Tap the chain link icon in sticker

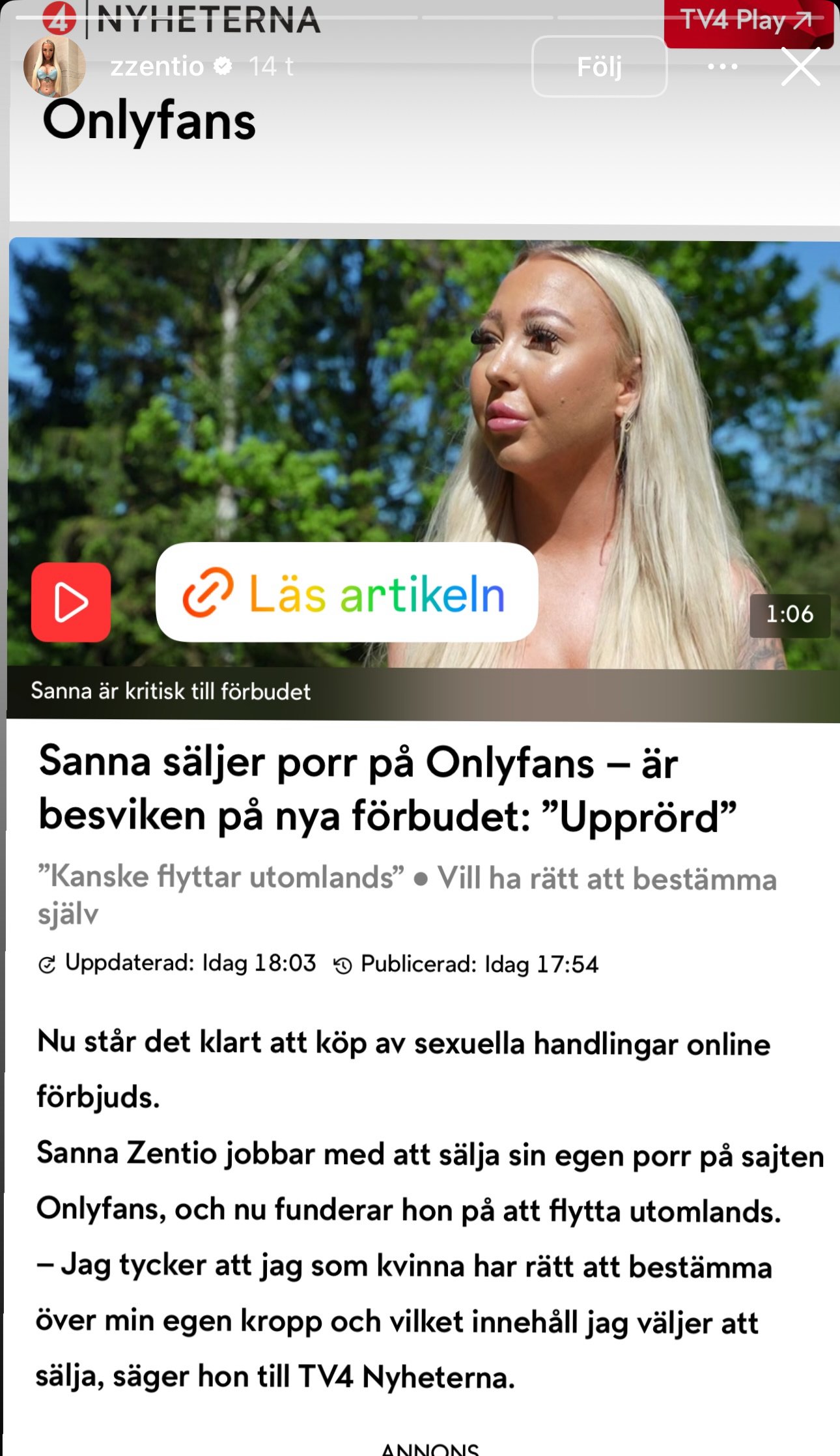coord(208,592)
